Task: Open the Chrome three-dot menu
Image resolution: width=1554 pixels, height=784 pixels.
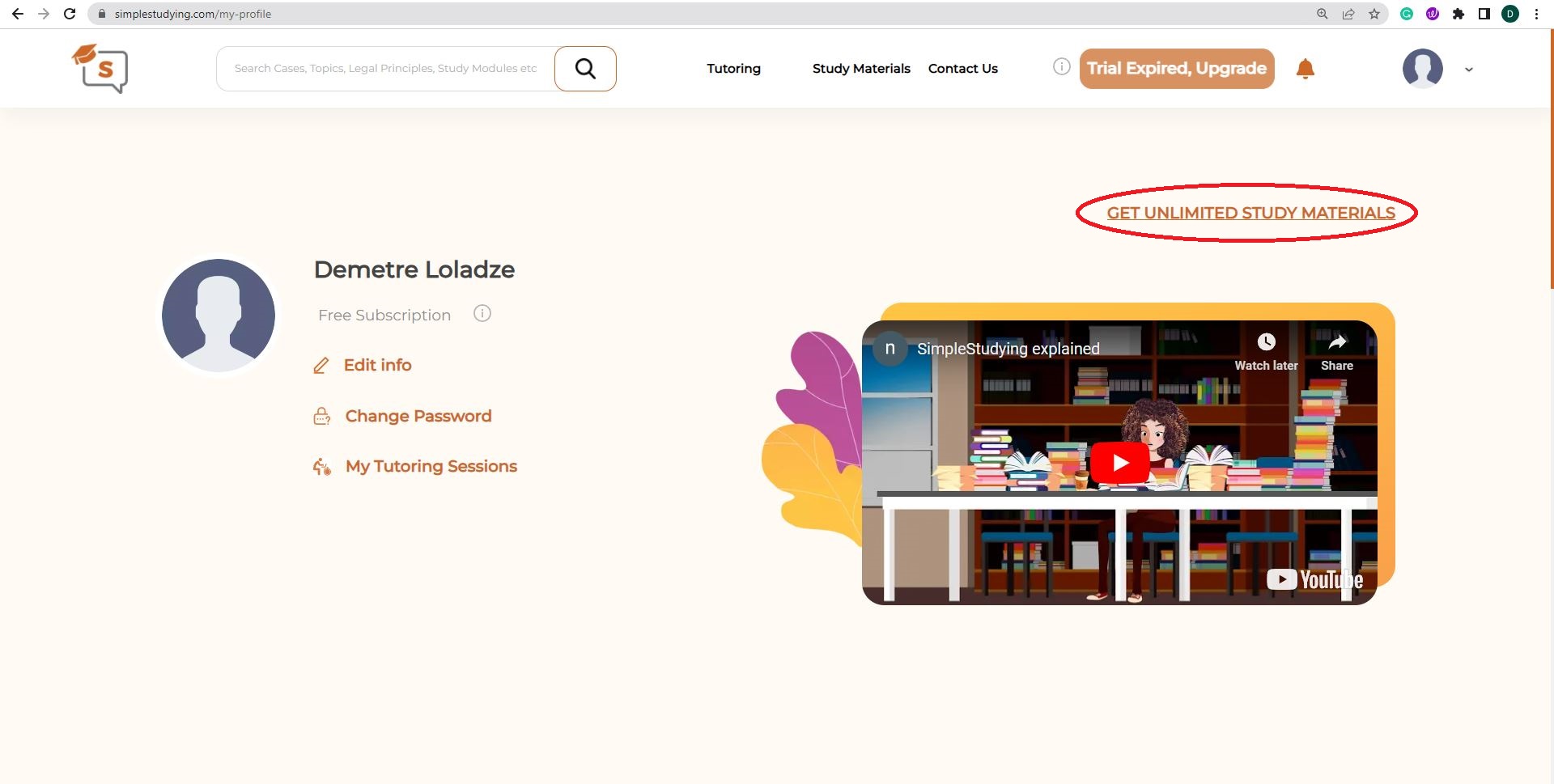Action: pos(1536,14)
